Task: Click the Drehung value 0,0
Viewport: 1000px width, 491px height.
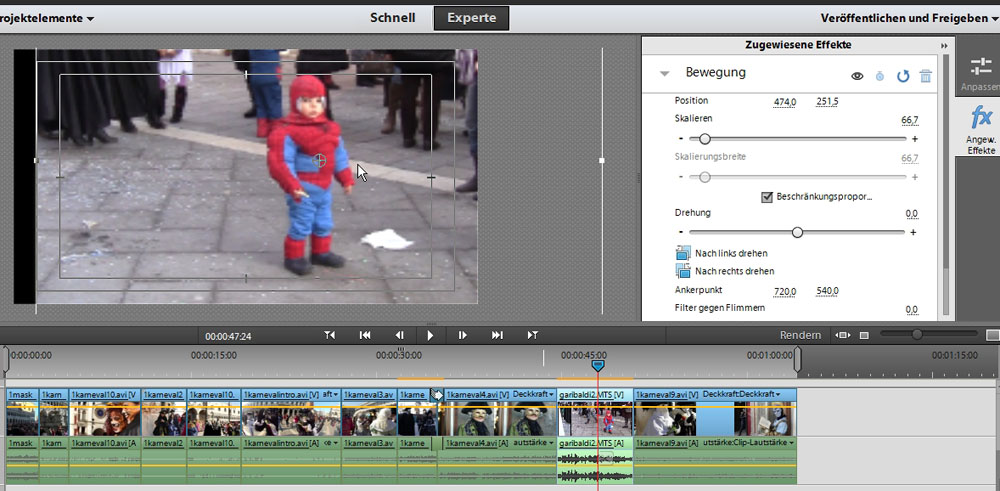Action: pos(912,214)
